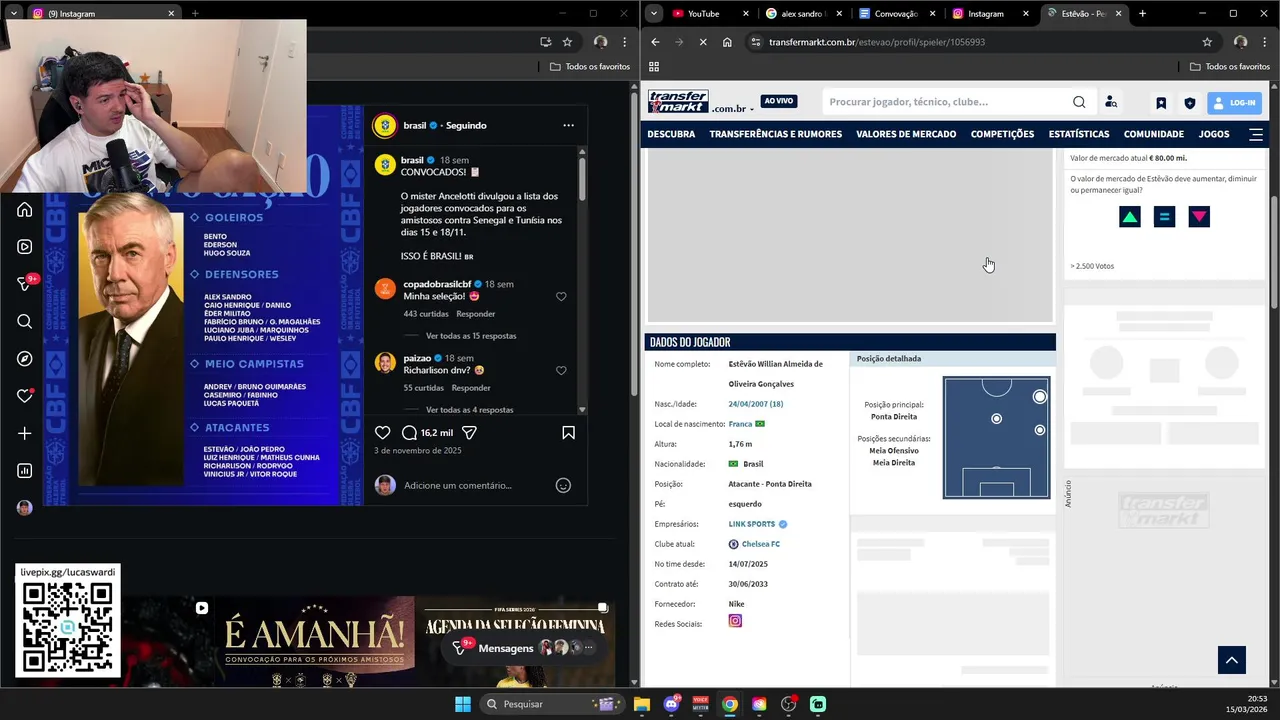Create new Instagram post with plus icon

[x=25, y=433]
